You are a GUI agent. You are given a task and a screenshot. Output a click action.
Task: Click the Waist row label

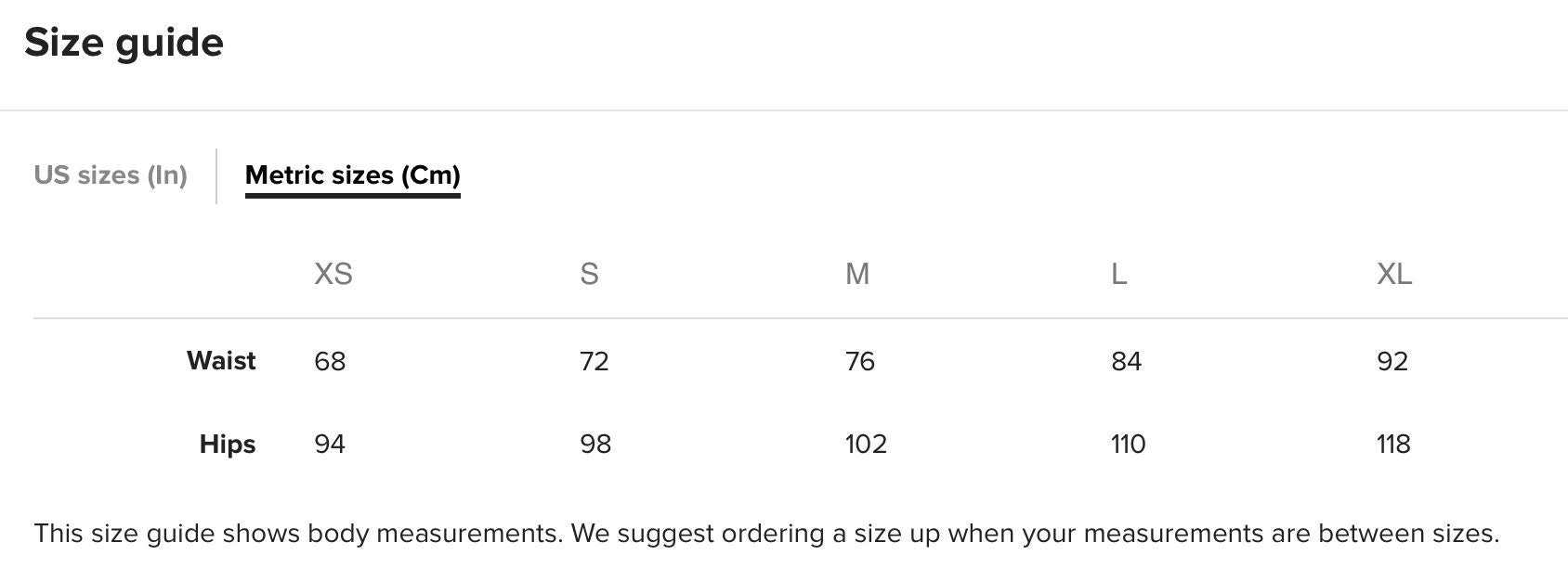point(221,361)
